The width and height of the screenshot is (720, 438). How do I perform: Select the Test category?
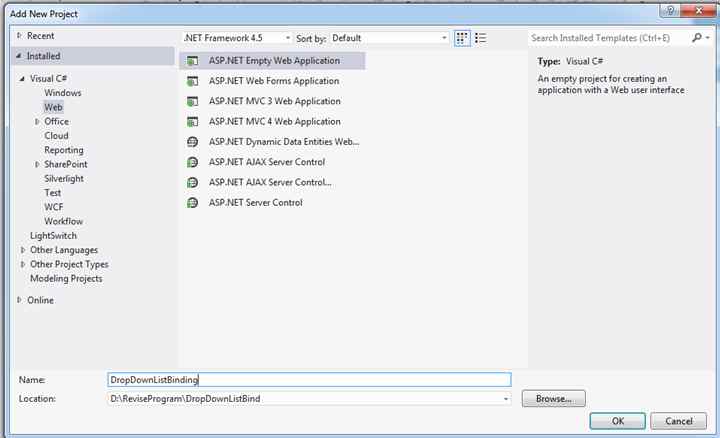(52, 193)
